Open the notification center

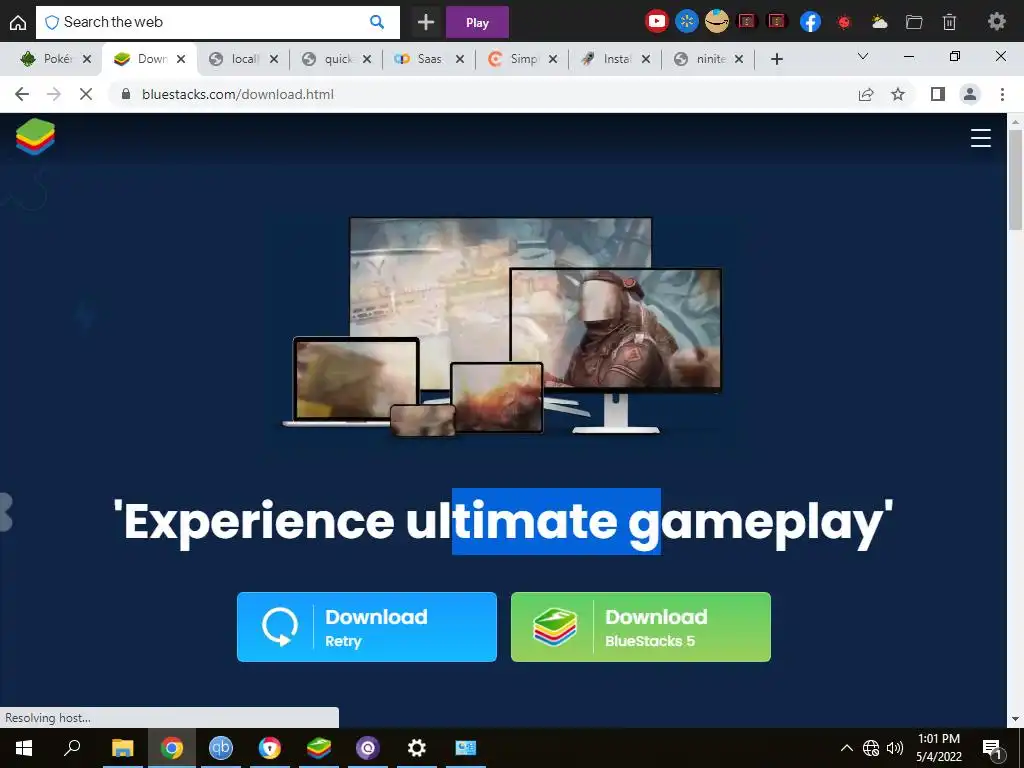click(x=992, y=748)
